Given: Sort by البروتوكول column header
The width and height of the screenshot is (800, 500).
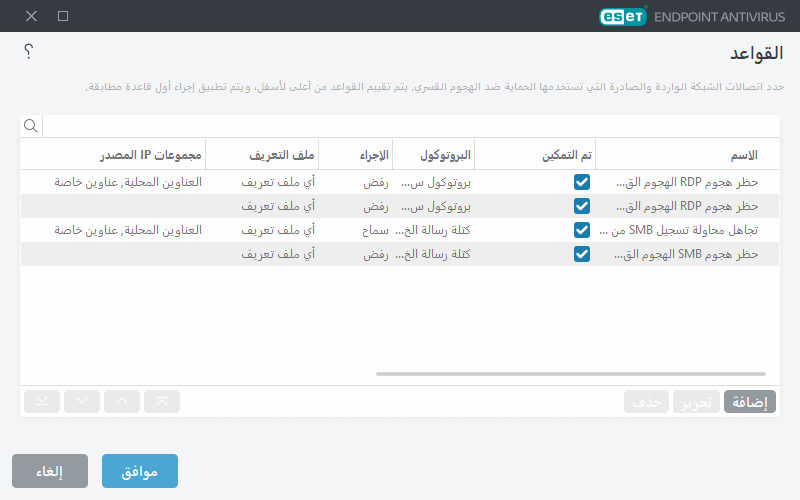Looking at the screenshot, I should 445,155.
